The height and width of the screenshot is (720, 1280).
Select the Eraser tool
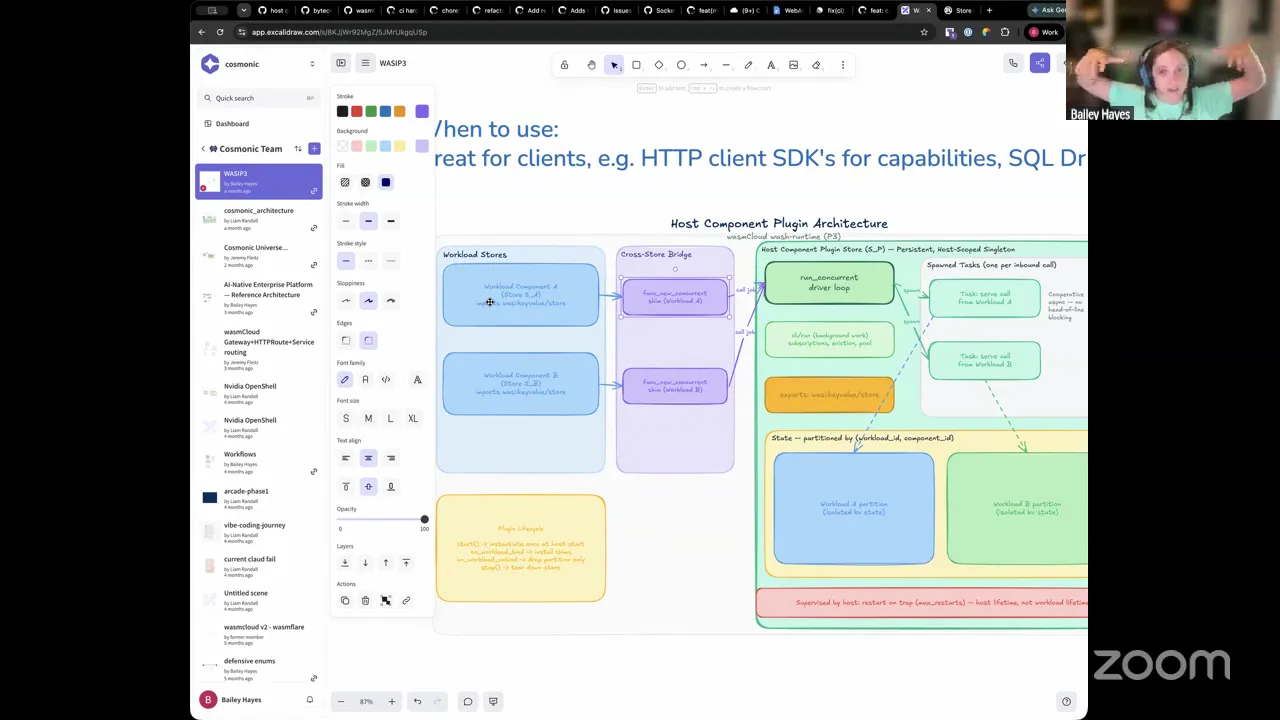coord(816,65)
